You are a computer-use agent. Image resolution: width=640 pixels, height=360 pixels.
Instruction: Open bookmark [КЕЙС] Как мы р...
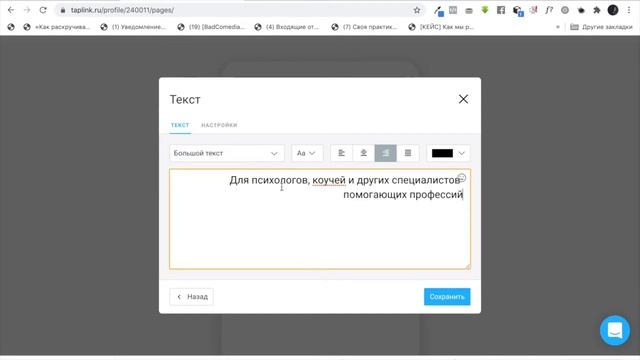click(442, 27)
